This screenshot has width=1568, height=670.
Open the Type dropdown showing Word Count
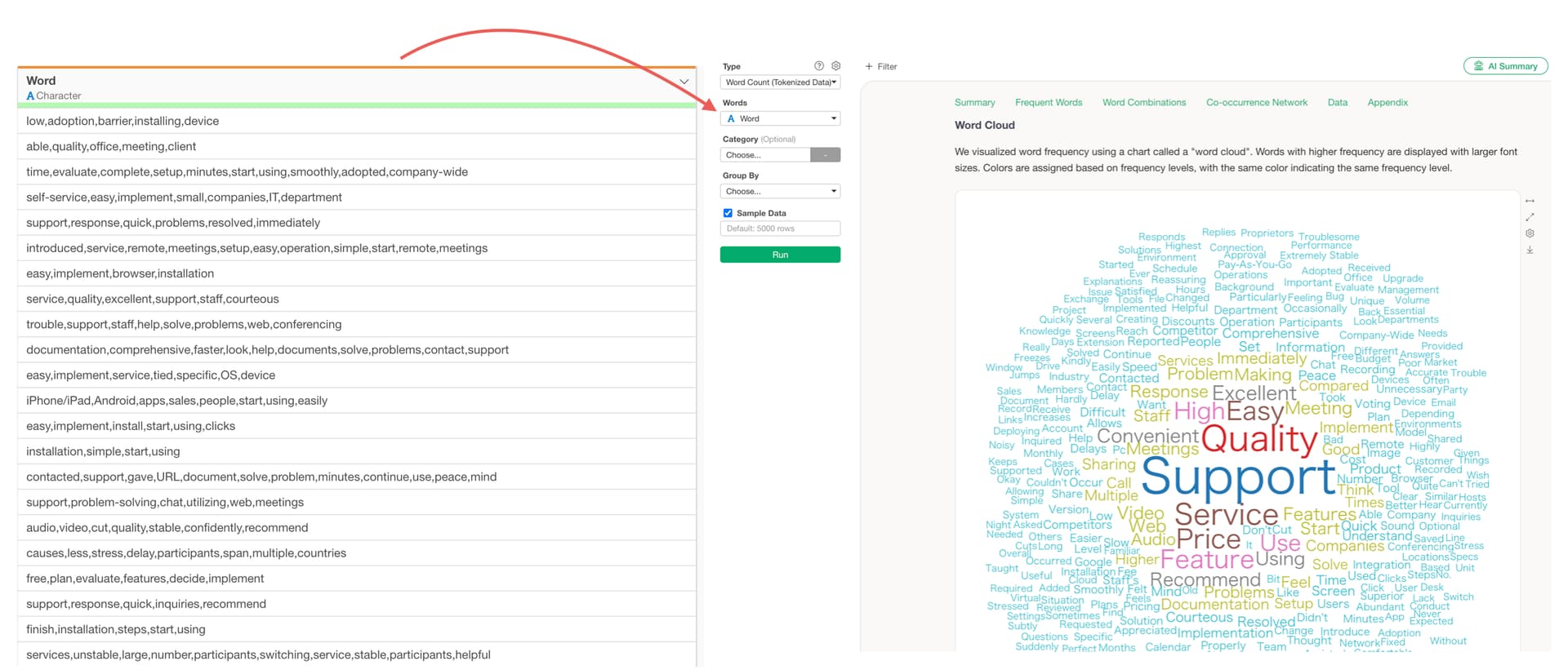[x=780, y=82]
